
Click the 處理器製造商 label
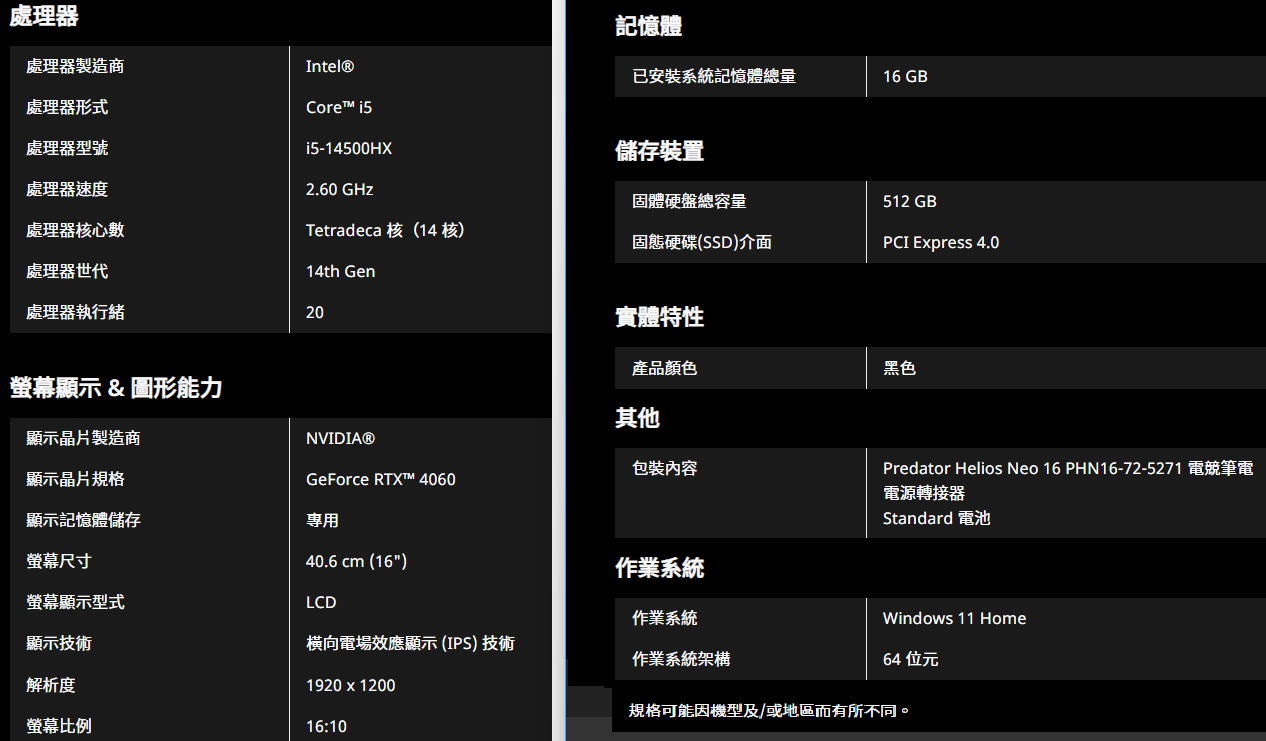75,66
